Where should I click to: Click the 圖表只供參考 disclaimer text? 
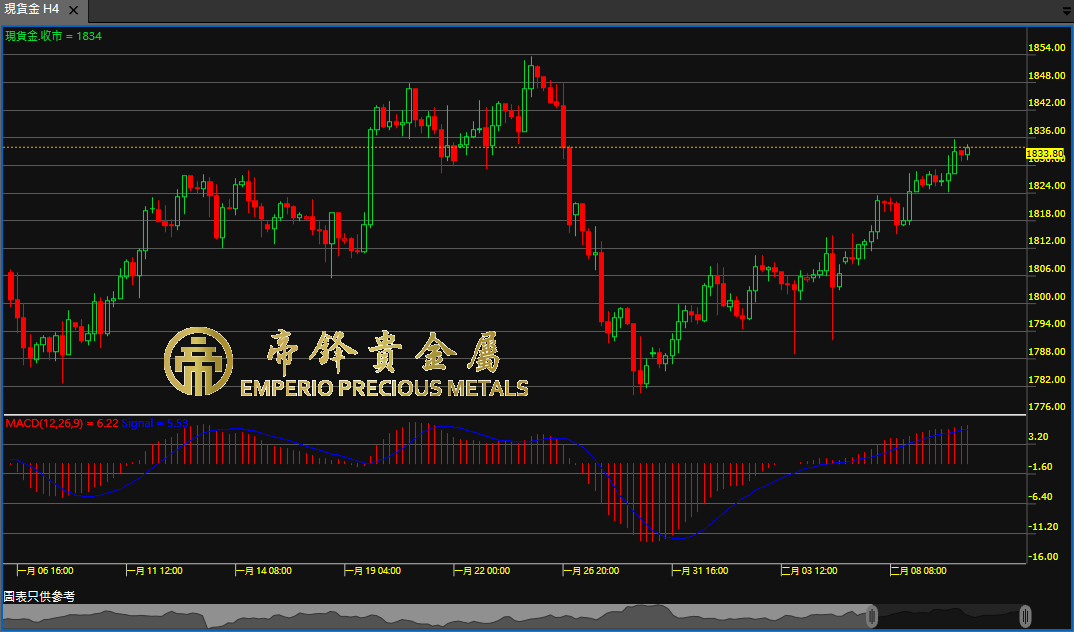tap(39, 596)
